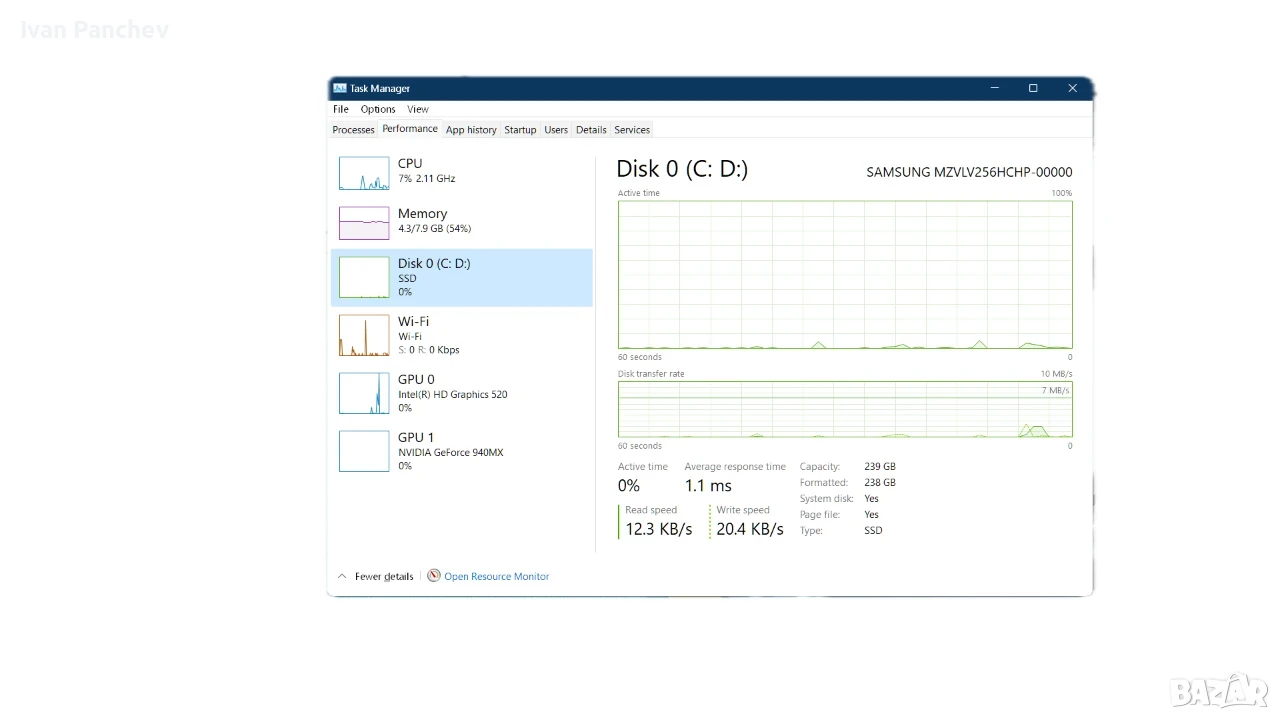Open the View menu
This screenshot has width=1280, height=720.
[x=418, y=109]
